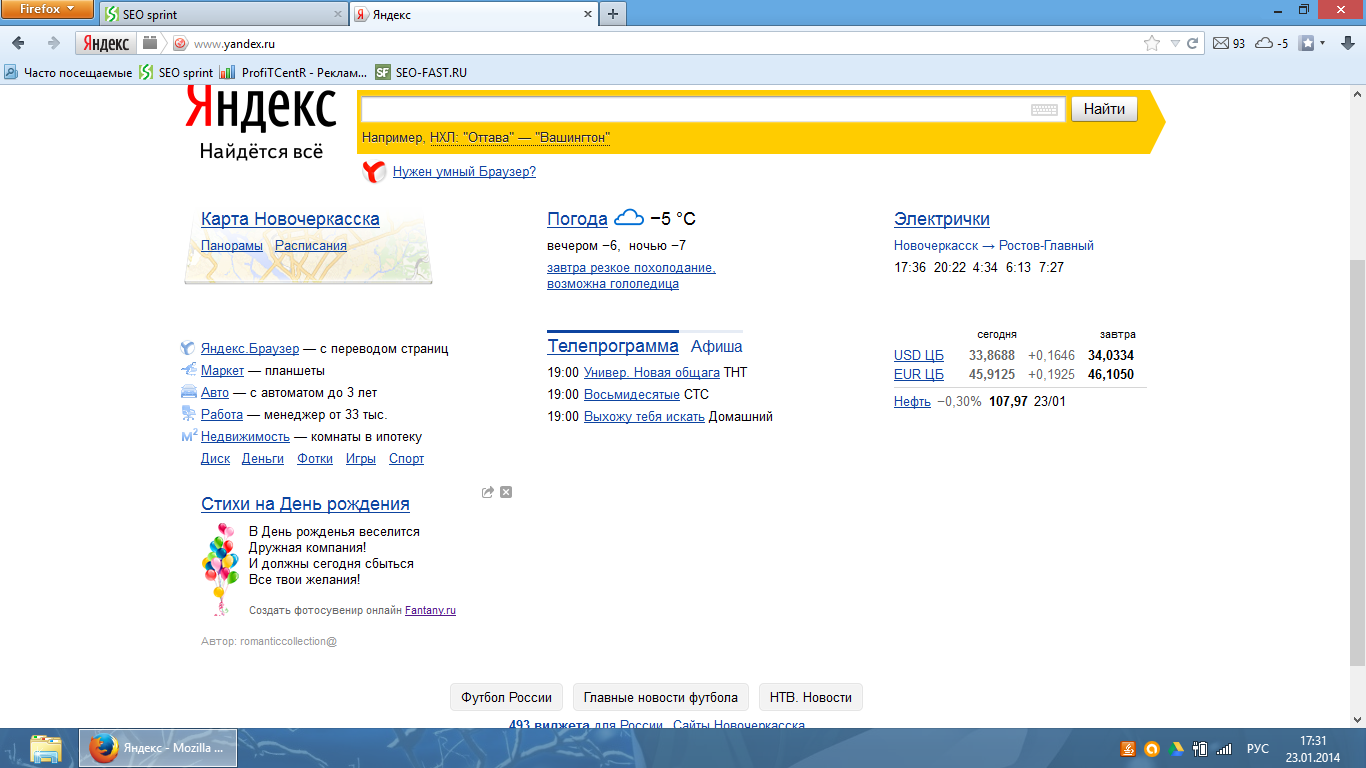Open the SEO sprint bookmark
This screenshot has height=768, width=1366.
click(x=177, y=72)
